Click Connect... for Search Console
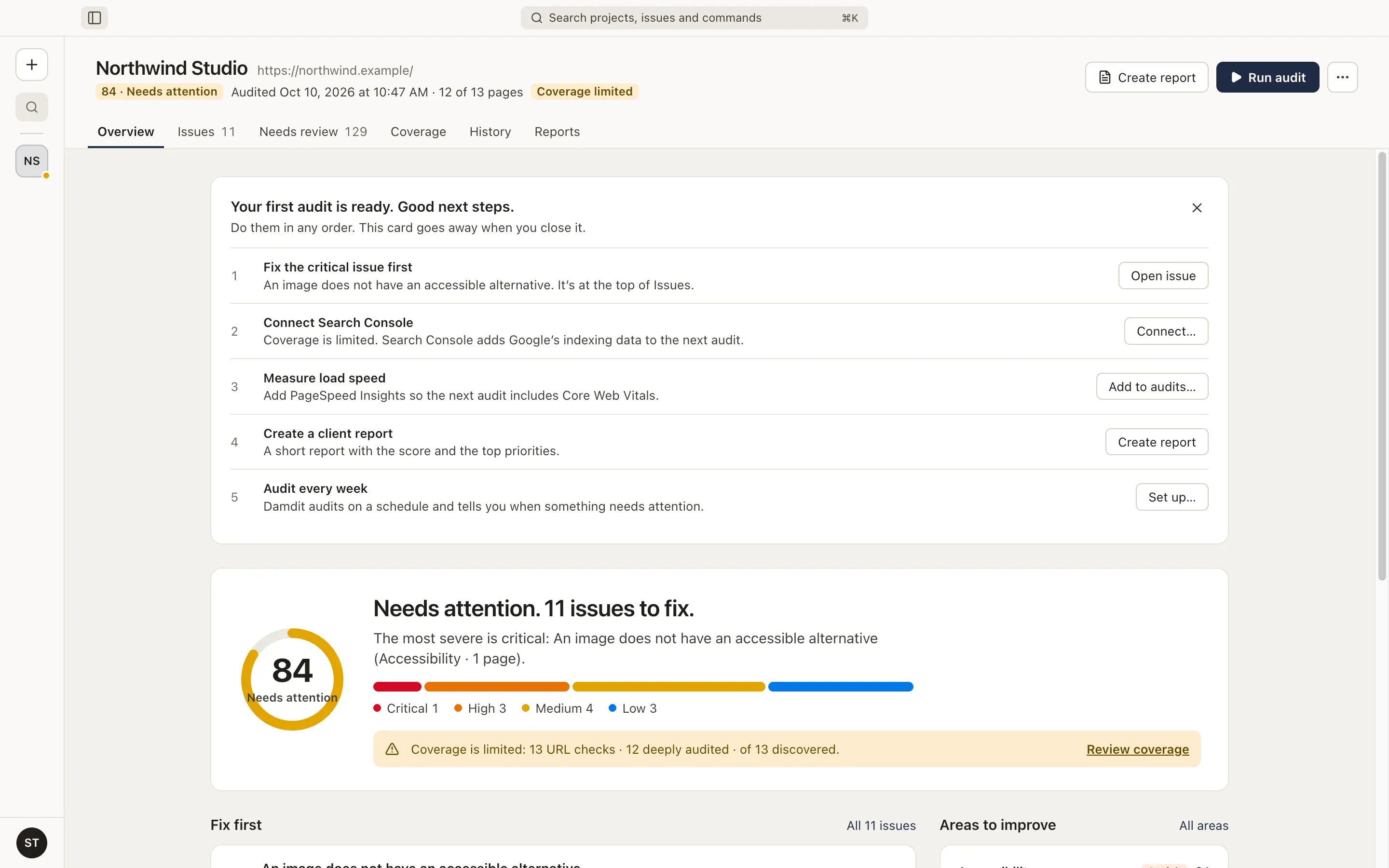Viewport: 1389px width, 868px height. pos(1166,331)
